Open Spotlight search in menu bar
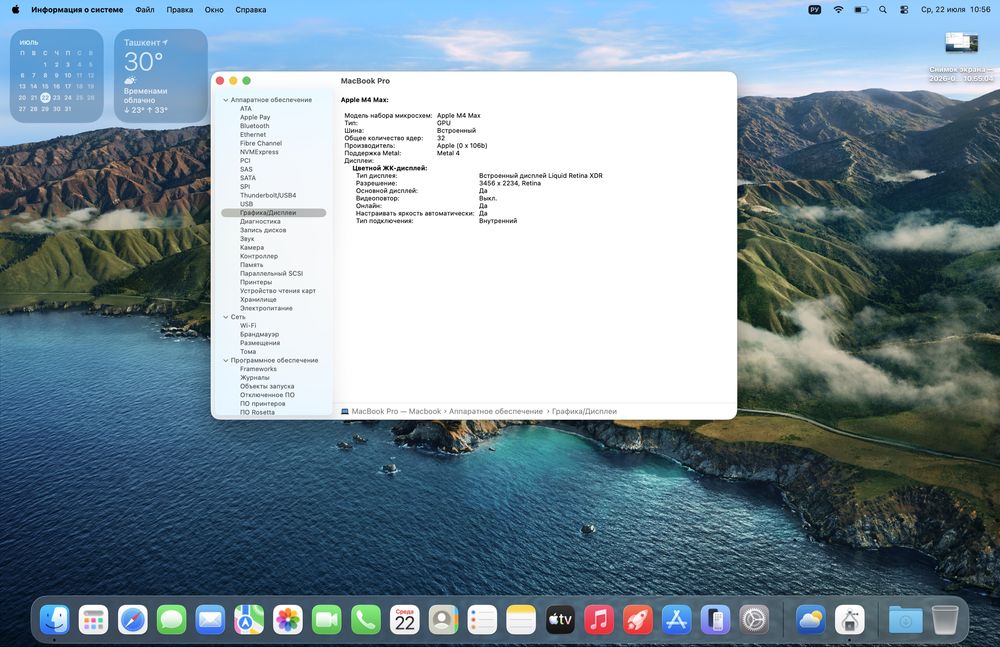1000x647 pixels. (x=883, y=10)
